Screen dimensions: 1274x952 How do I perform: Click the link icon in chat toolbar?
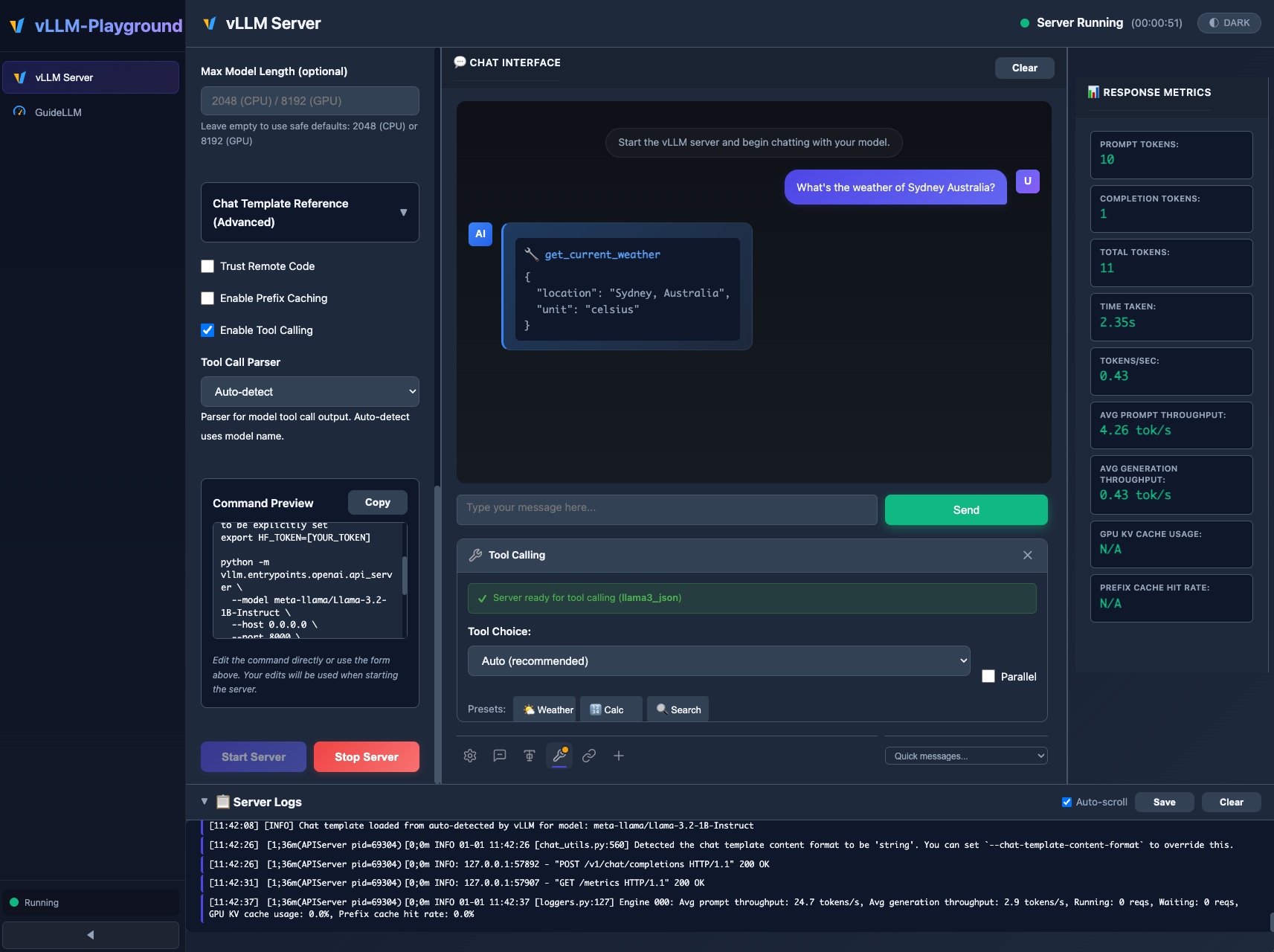click(x=589, y=756)
